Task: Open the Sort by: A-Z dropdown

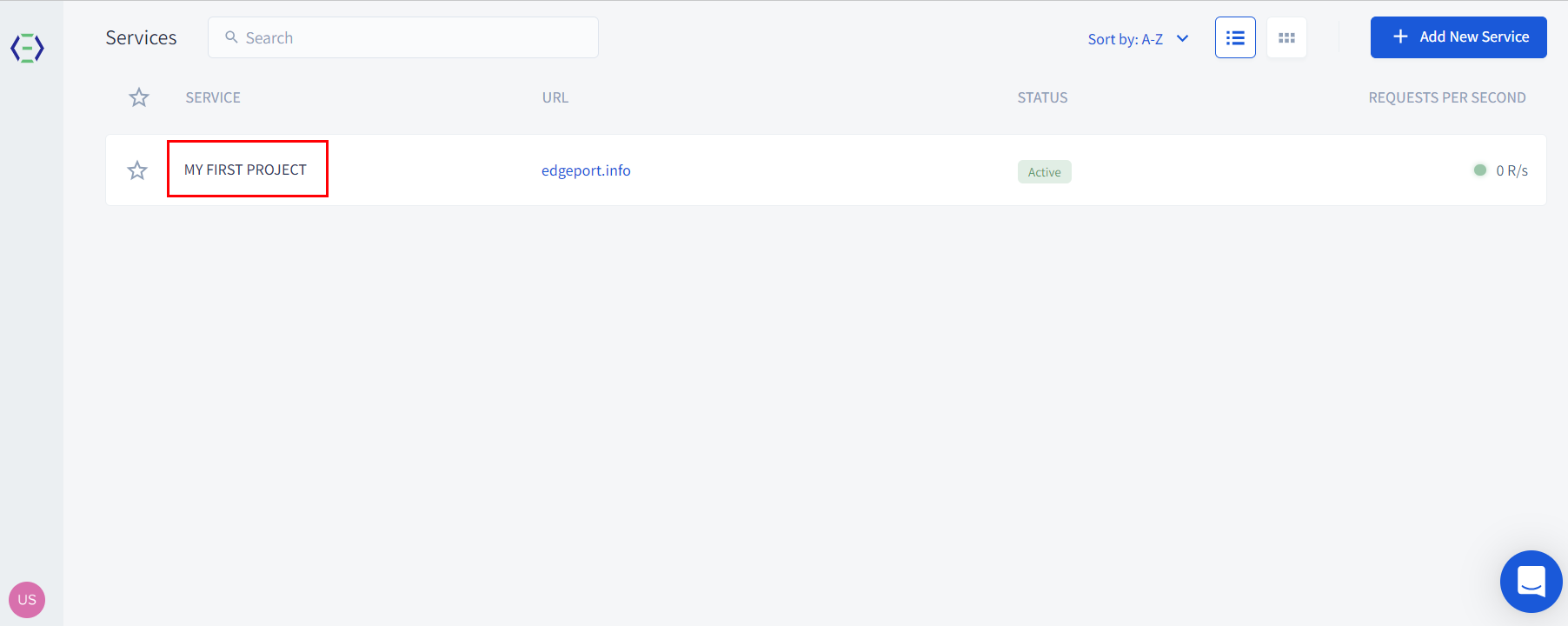Action: (x=1138, y=39)
